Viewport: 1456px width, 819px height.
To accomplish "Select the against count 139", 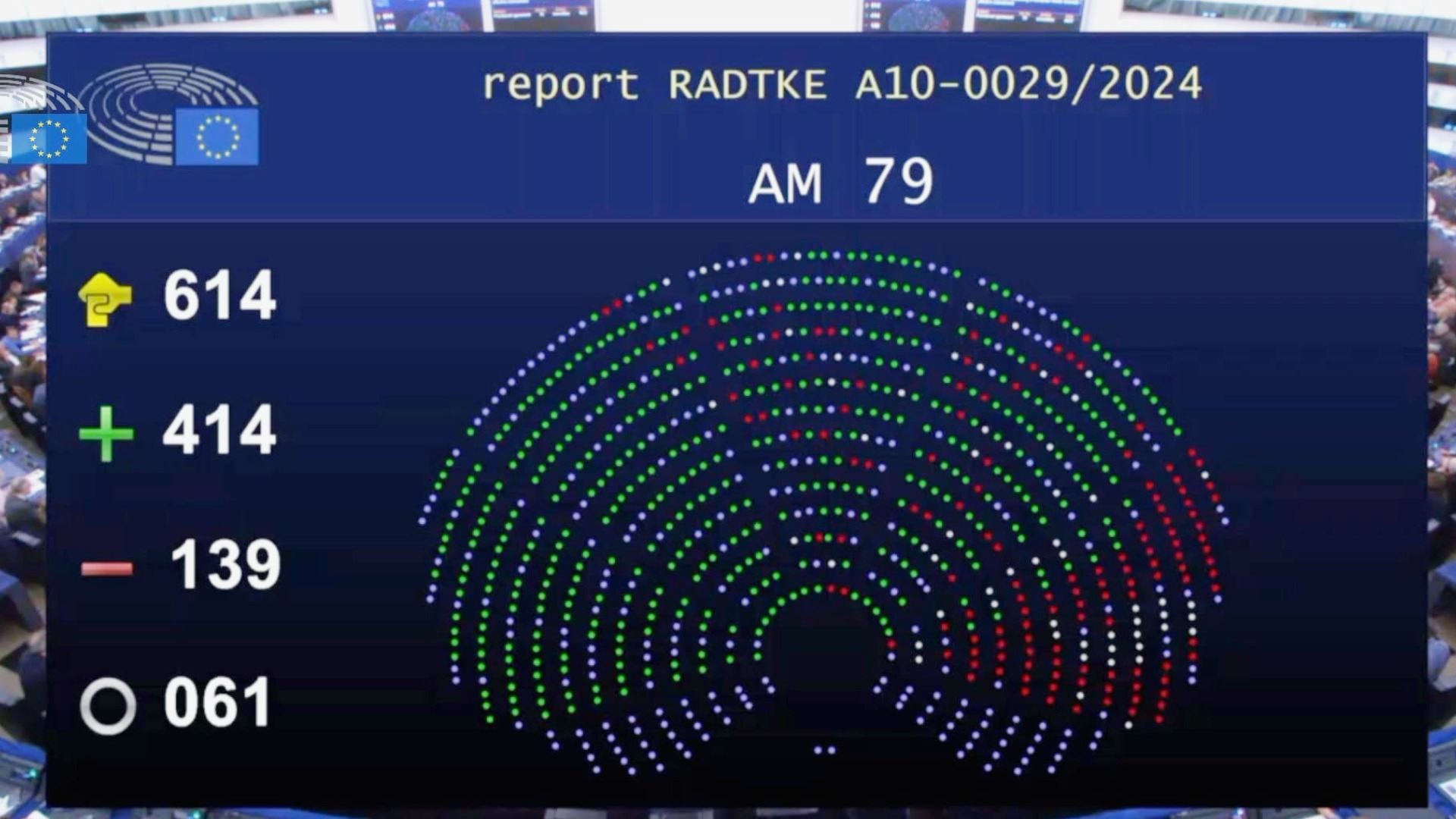I will tap(226, 566).
